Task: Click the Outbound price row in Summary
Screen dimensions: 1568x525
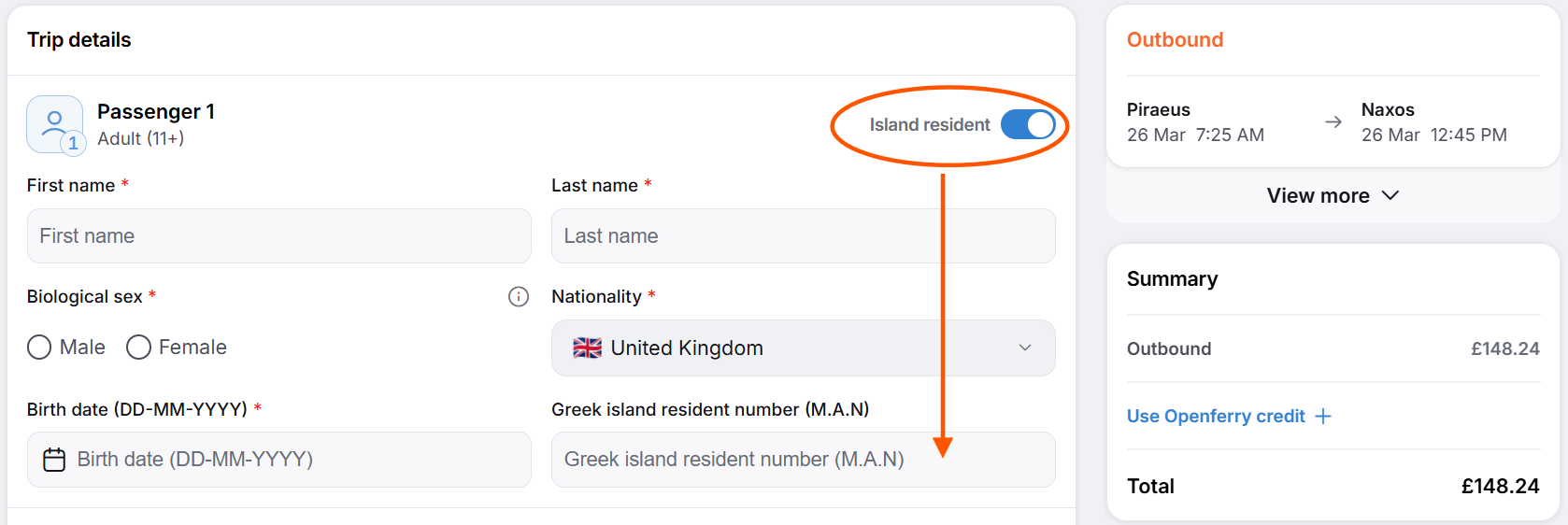Action: (x=1333, y=349)
